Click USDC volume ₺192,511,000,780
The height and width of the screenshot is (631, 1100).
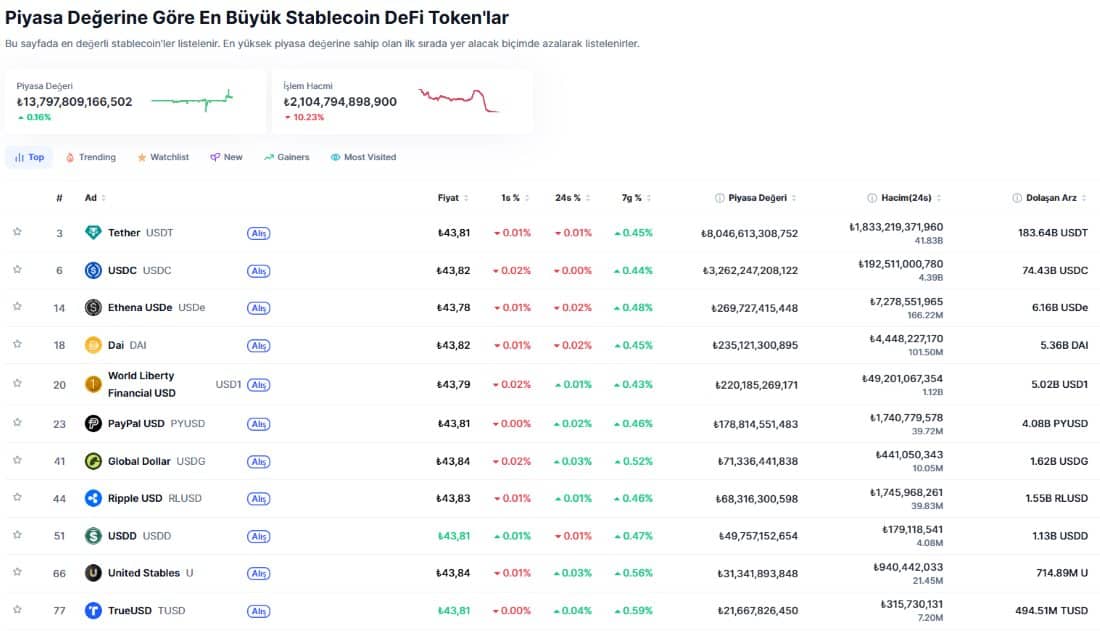click(x=900, y=264)
